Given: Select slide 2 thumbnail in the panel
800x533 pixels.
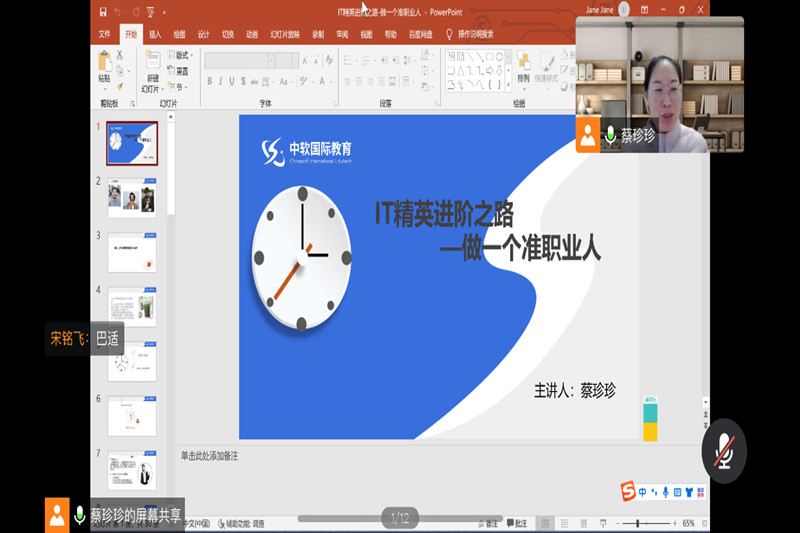Looking at the screenshot, I should [132, 197].
